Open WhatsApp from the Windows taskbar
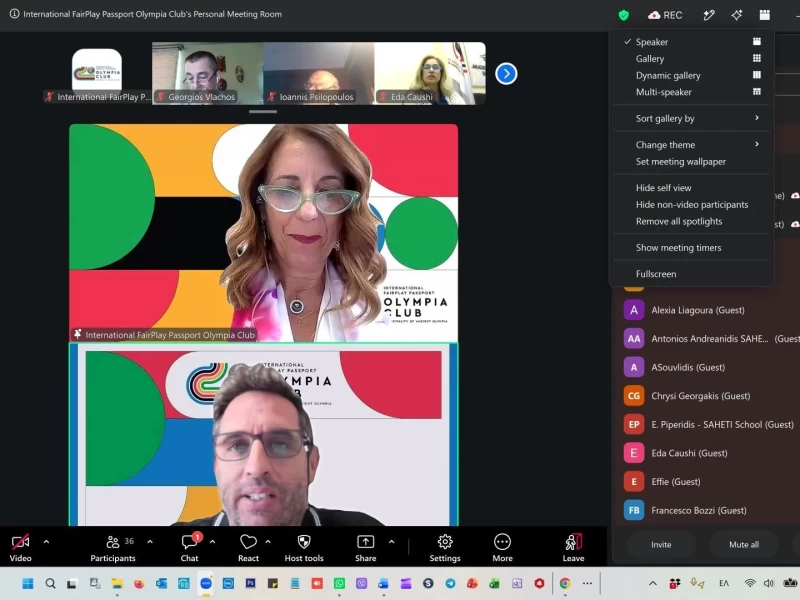Screen dimensions: 800x600 click(339, 583)
